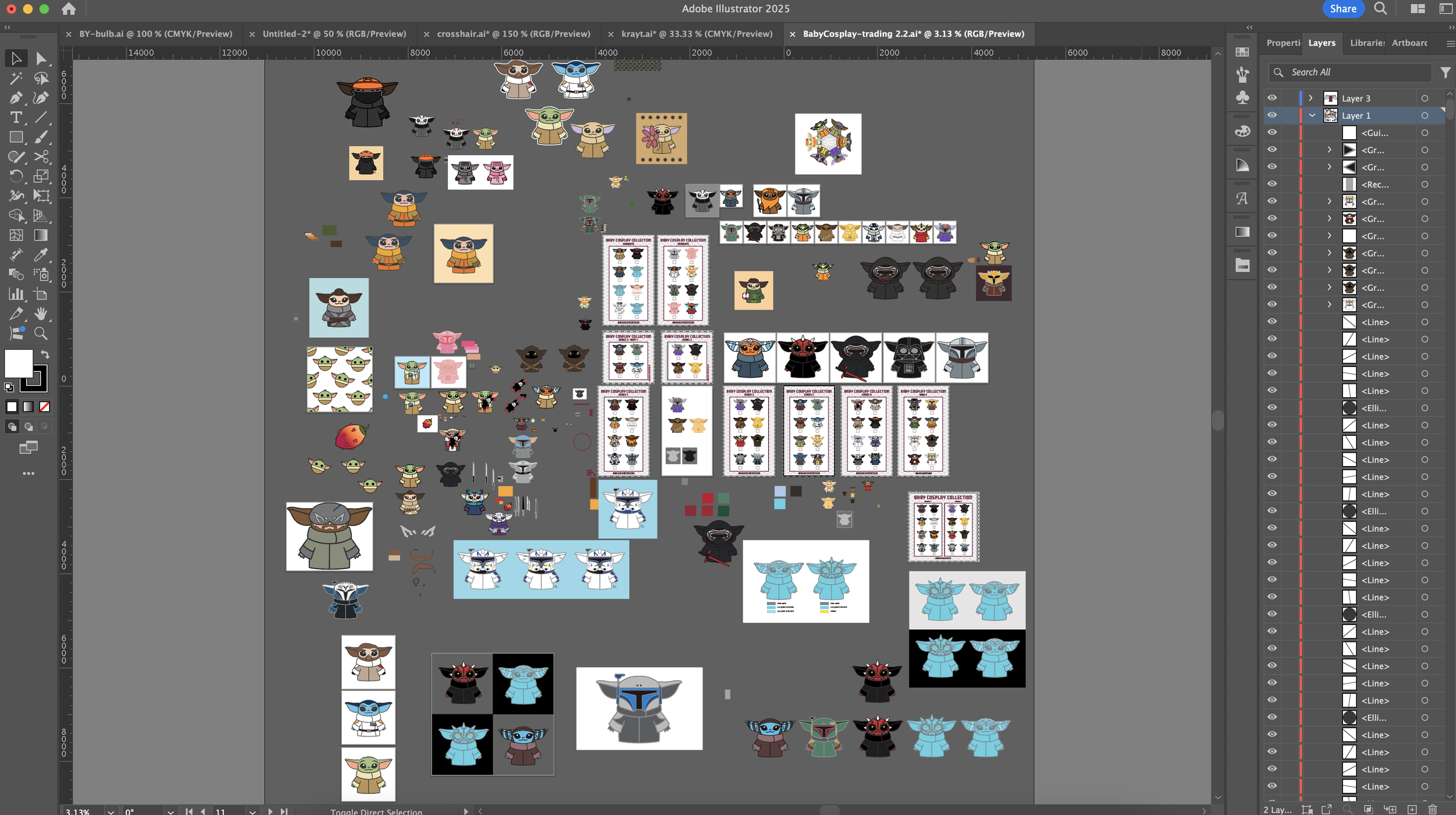Select the Magic Wand tool
The height and width of the screenshot is (815, 1456).
16,78
